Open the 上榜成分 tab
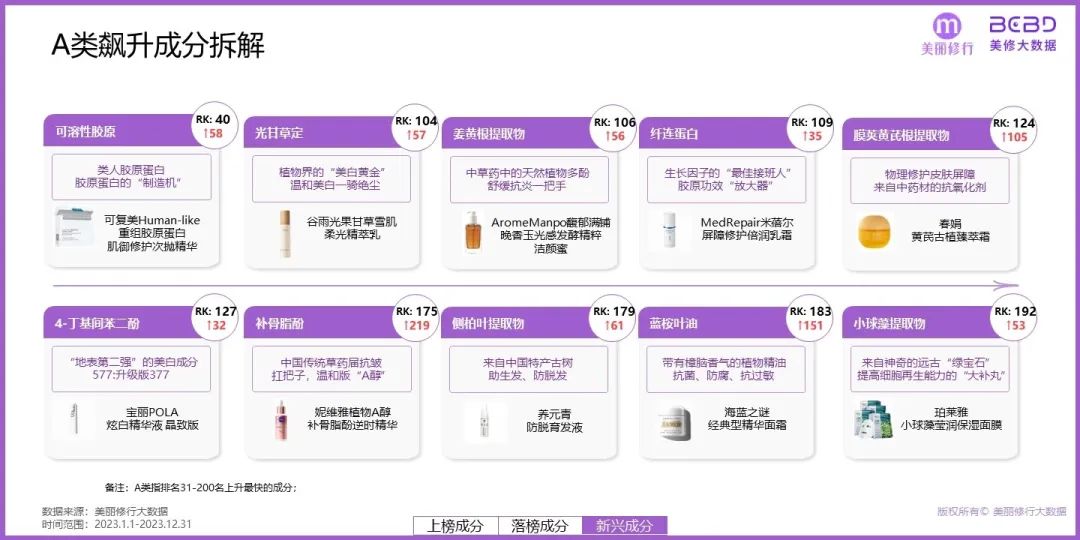The height and width of the screenshot is (540, 1080). pos(455,526)
